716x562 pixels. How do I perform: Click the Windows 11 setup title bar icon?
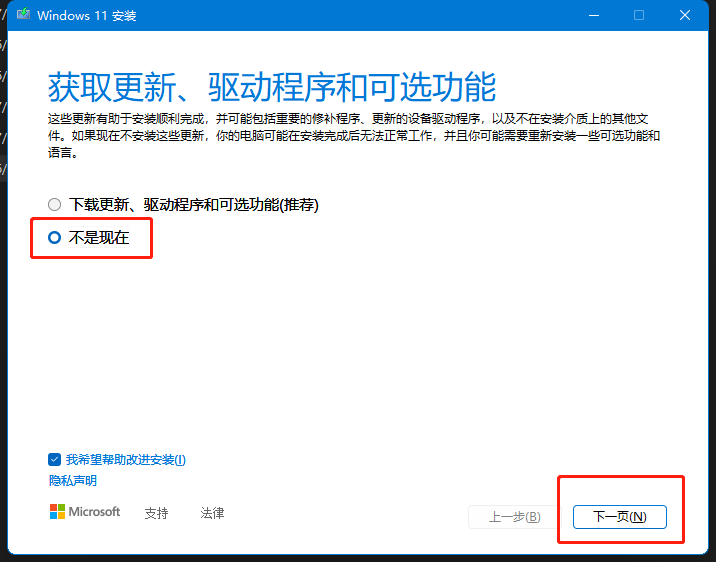click(23, 15)
